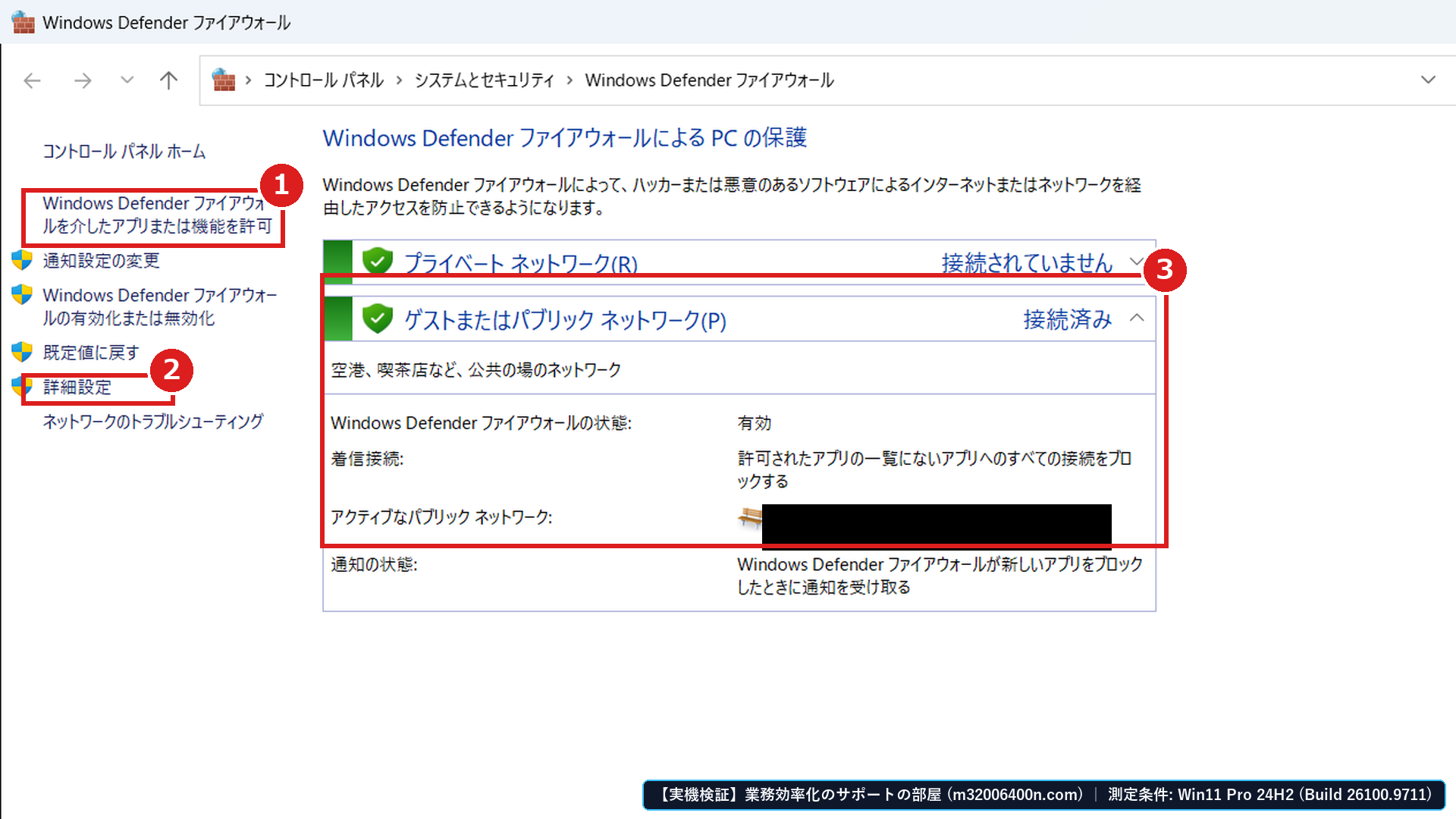This screenshot has width=1456, height=819.
Task: Collapse public network section chevron
Action: point(1136,318)
